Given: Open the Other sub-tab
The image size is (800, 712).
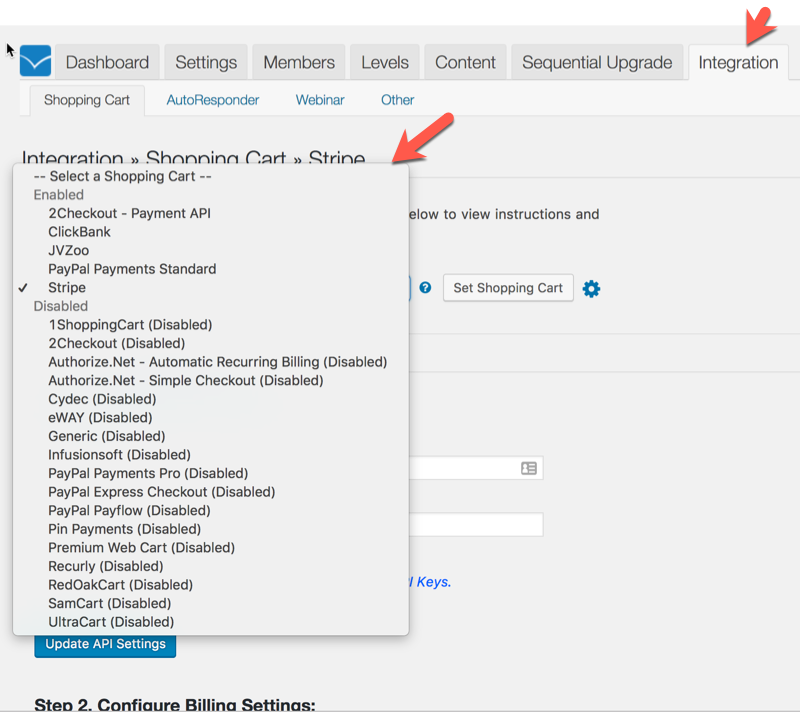Looking at the screenshot, I should point(397,100).
